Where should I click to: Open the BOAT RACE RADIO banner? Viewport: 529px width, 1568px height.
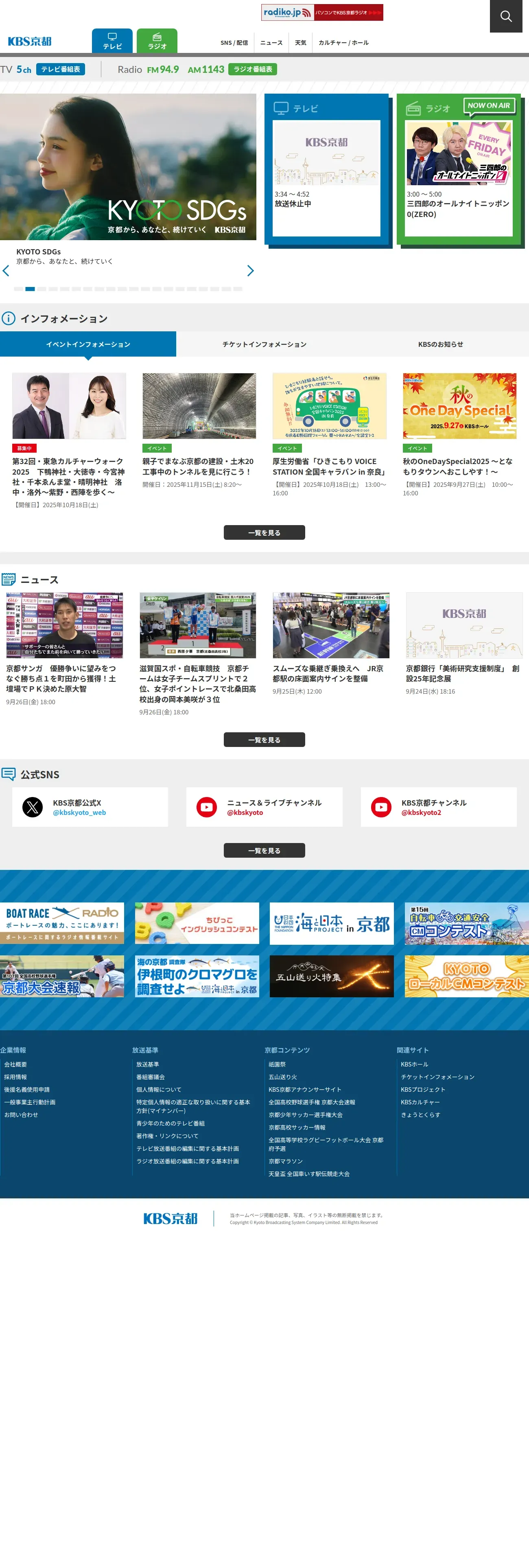pos(62,923)
